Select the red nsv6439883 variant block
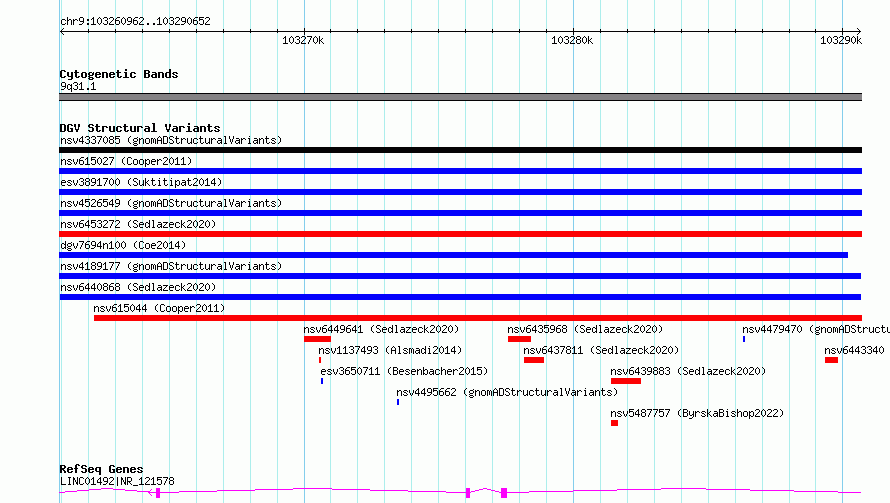Viewport: 890px width, 503px height. point(626,381)
